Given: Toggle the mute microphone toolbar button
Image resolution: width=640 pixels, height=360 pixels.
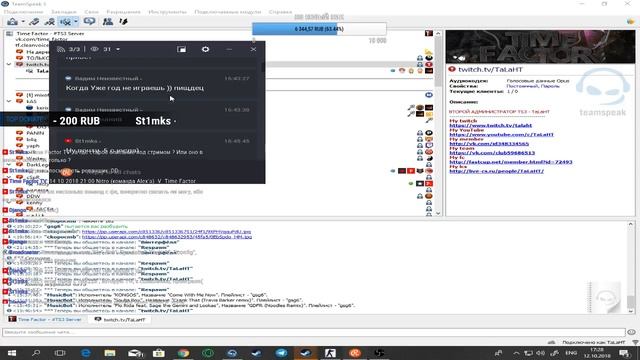Looking at the screenshot, I should click(65, 22).
